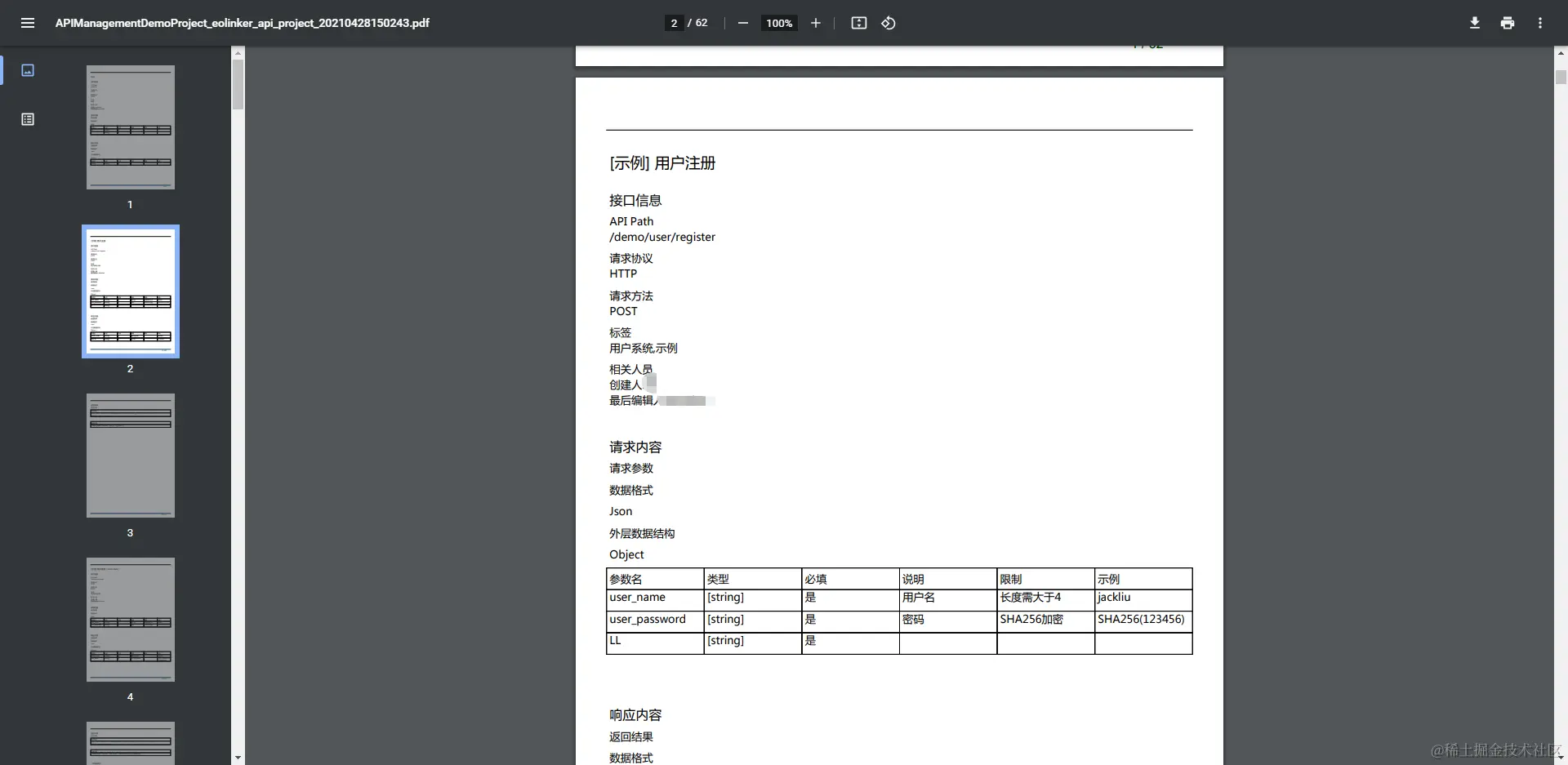The width and height of the screenshot is (1568, 765).
Task: Click the 'jackliu' example cell
Action: (1143, 600)
